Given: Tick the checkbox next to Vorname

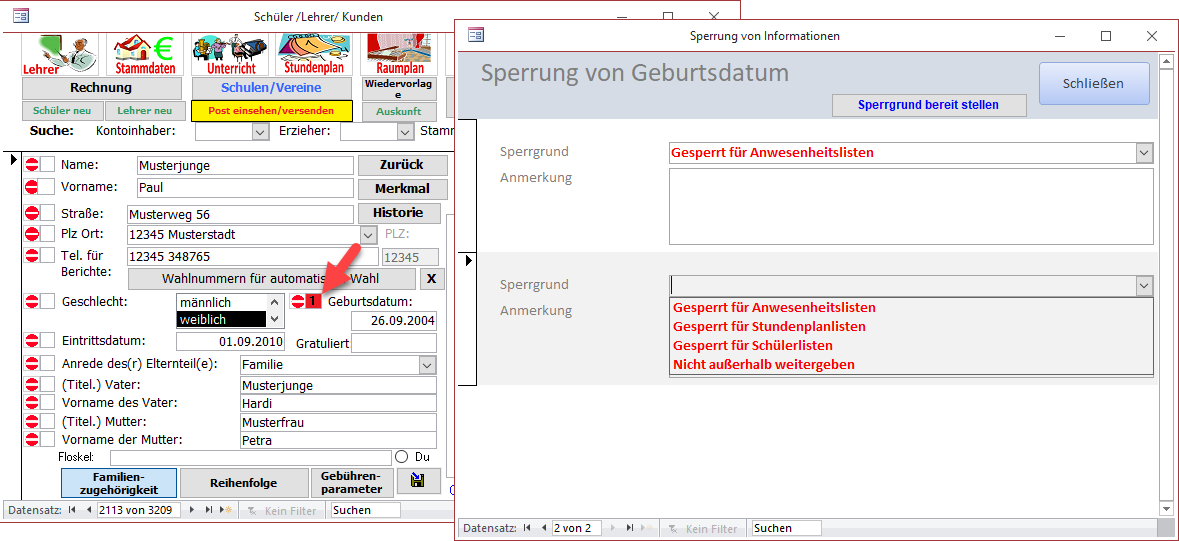Looking at the screenshot, I should click(x=48, y=188).
